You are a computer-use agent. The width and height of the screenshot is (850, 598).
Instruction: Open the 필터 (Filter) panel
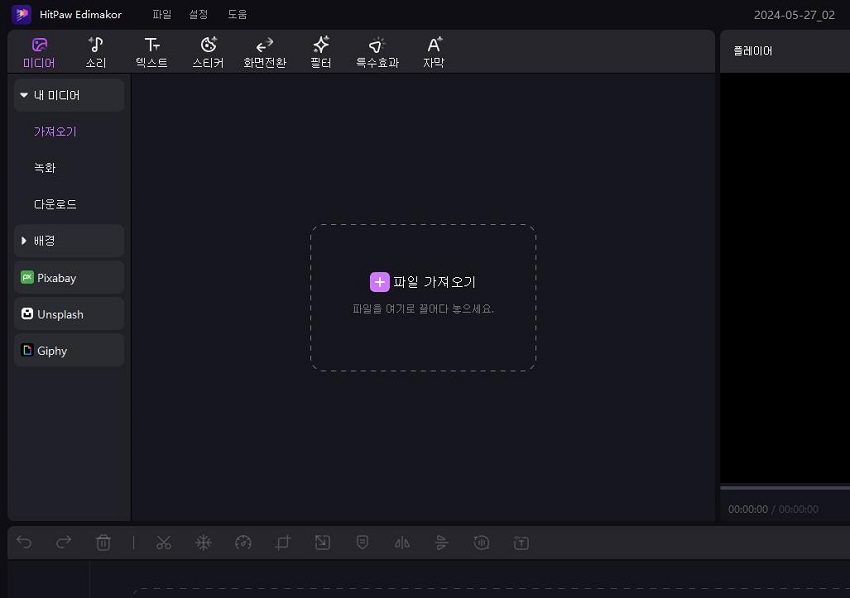click(320, 50)
